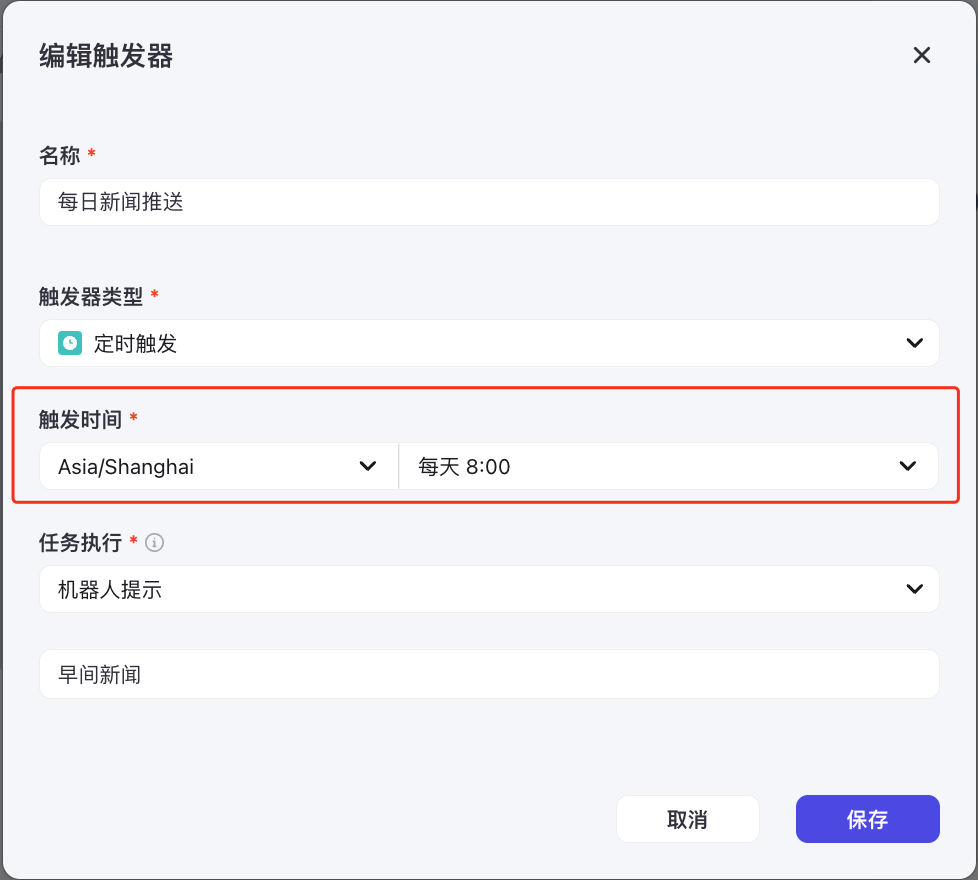
Task: Open the 任务执行 dropdown chevron
Action: [914, 589]
